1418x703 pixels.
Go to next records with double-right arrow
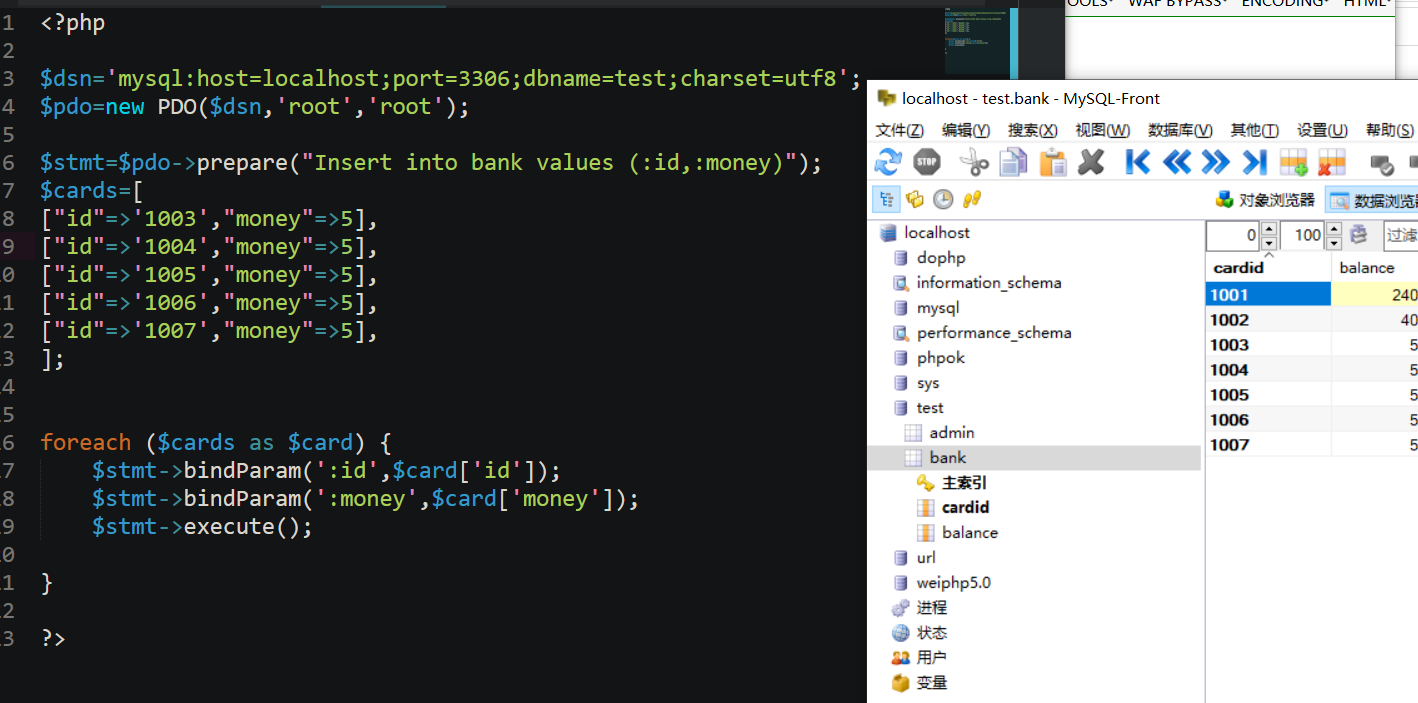1215,162
